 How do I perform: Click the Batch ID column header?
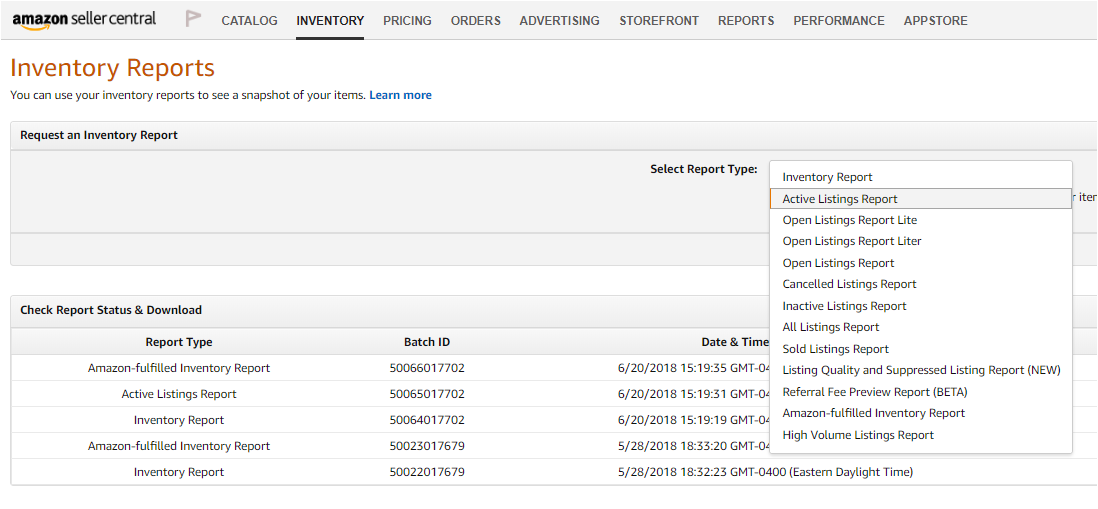(x=427, y=342)
